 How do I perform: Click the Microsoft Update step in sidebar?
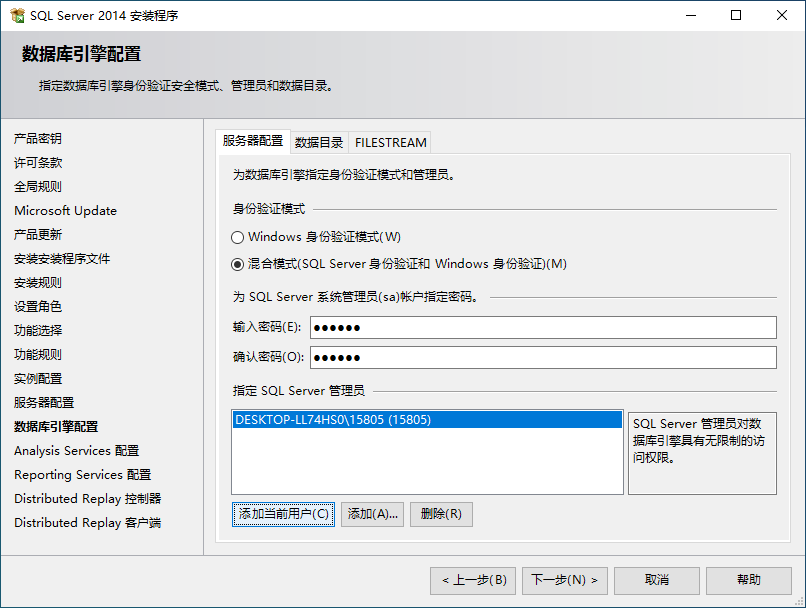pos(65,211)
